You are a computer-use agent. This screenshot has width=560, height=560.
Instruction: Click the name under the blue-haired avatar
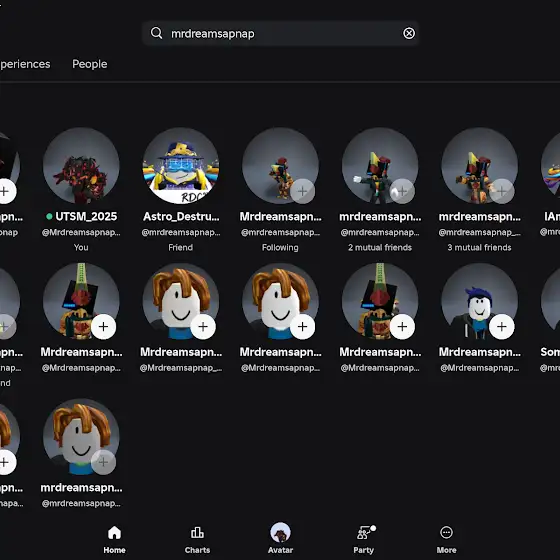coord(480,352)
